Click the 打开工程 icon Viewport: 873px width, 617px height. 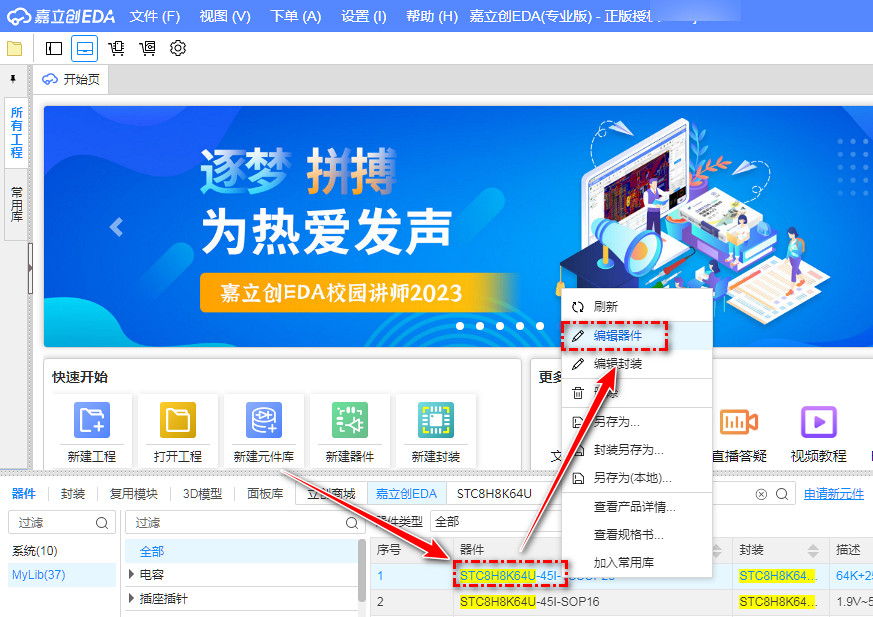178,420
